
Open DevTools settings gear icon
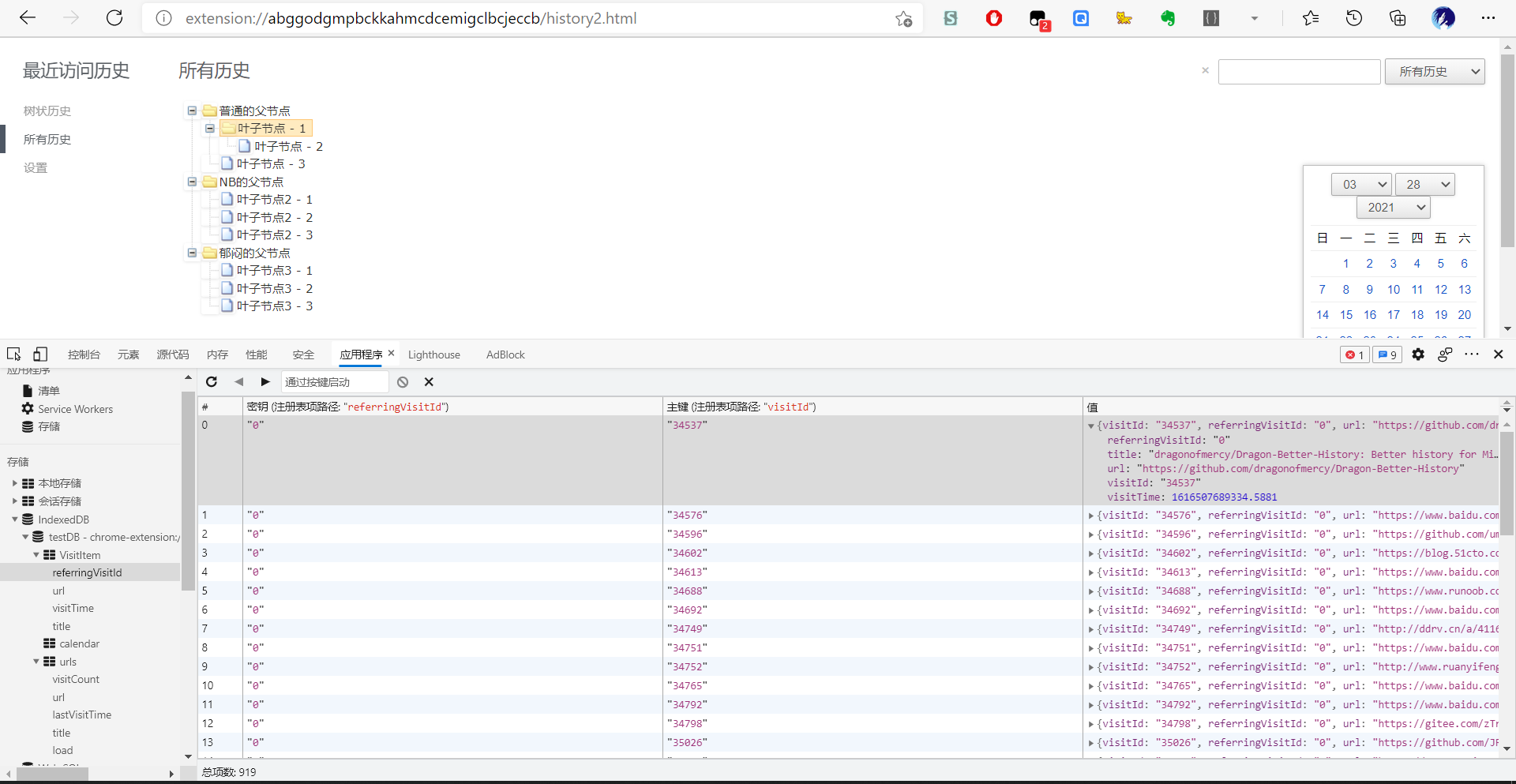(x=1418, y=354)
